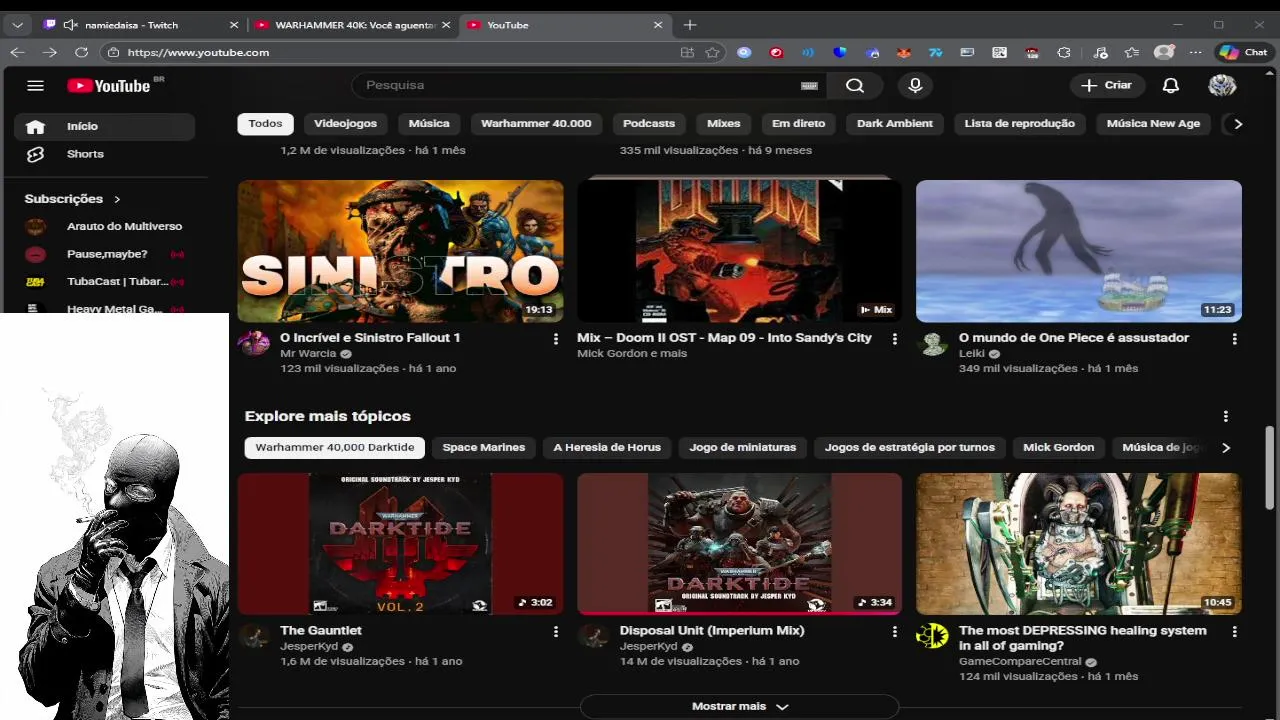Open options for O Incrível e Sinistro Fallout 1
Image resolution: width=1280 pixels, height=720 pixels.
pos(556,339)
